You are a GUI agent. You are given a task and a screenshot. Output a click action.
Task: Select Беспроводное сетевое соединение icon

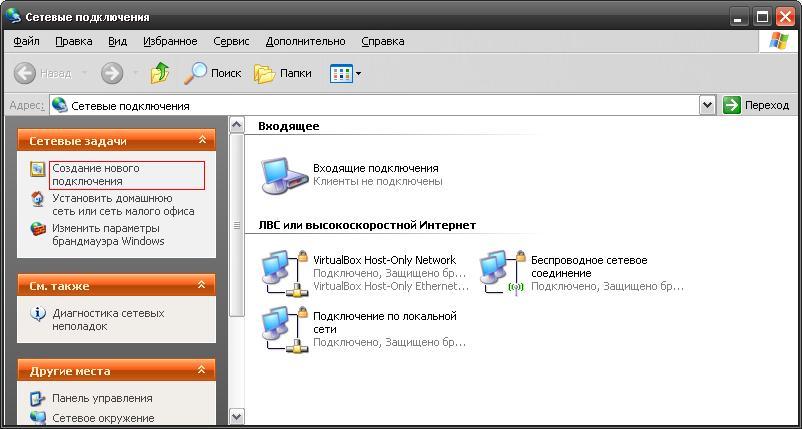503,274
